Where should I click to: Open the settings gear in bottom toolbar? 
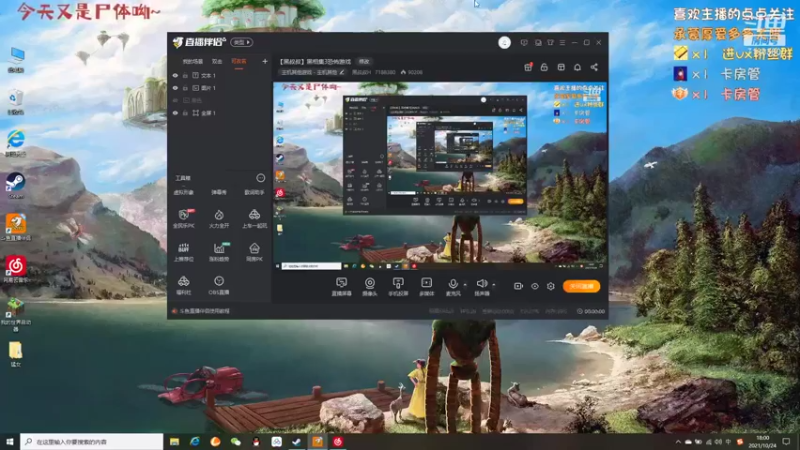(551, 286)
